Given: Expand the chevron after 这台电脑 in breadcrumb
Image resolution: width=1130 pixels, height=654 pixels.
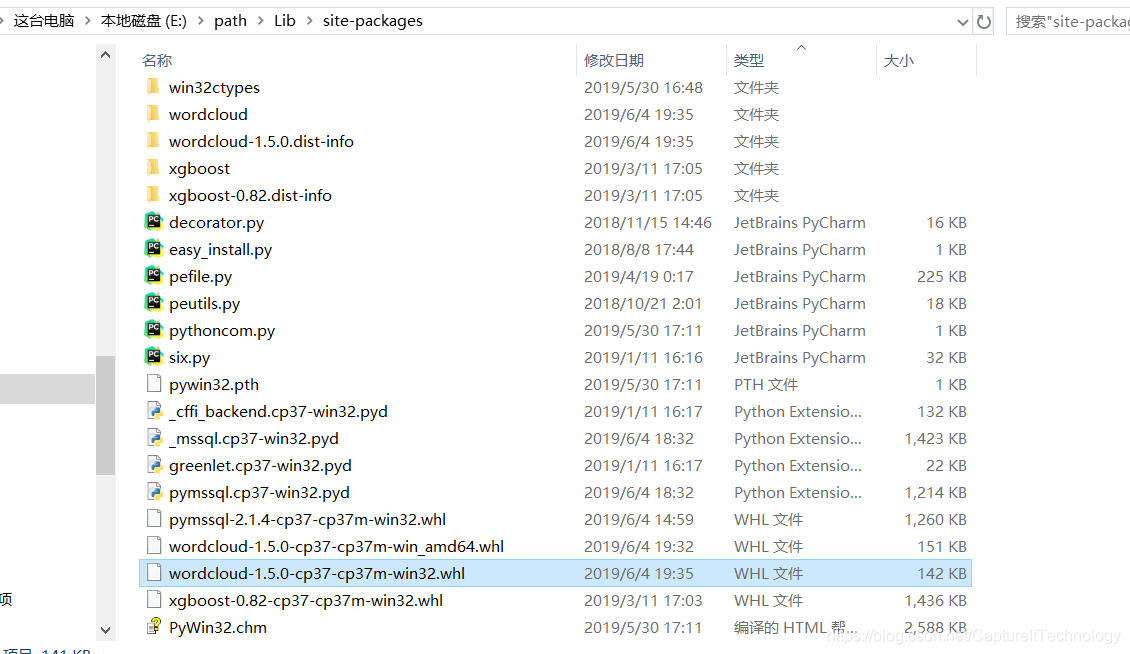Looking at the screenshot, I should 88,21.
